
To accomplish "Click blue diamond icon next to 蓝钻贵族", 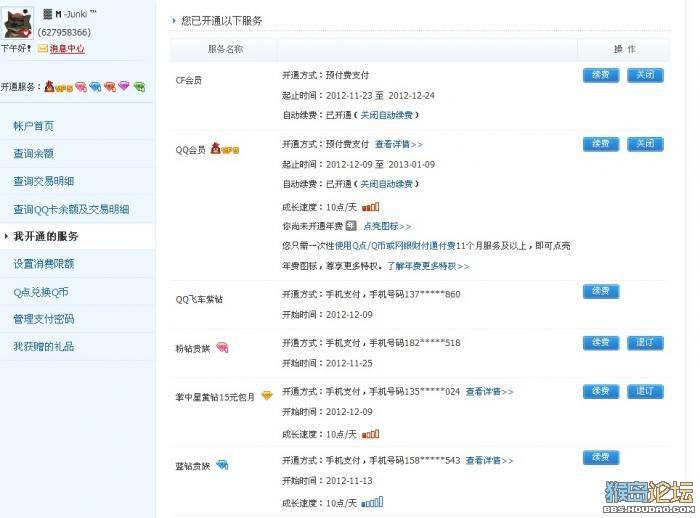I will click(x=222, y=465).
